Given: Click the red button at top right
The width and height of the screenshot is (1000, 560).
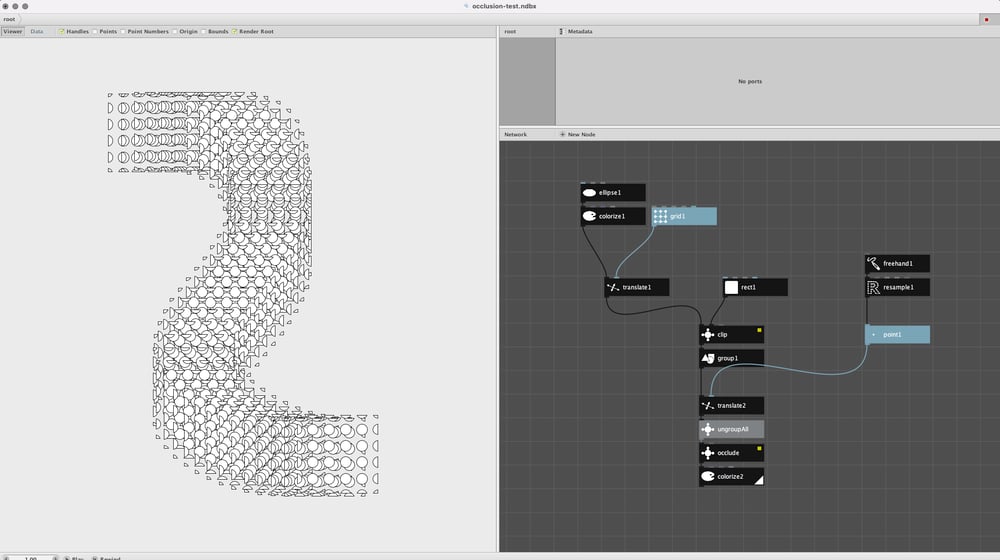Looking at the screenshot, I should (987, 20).
